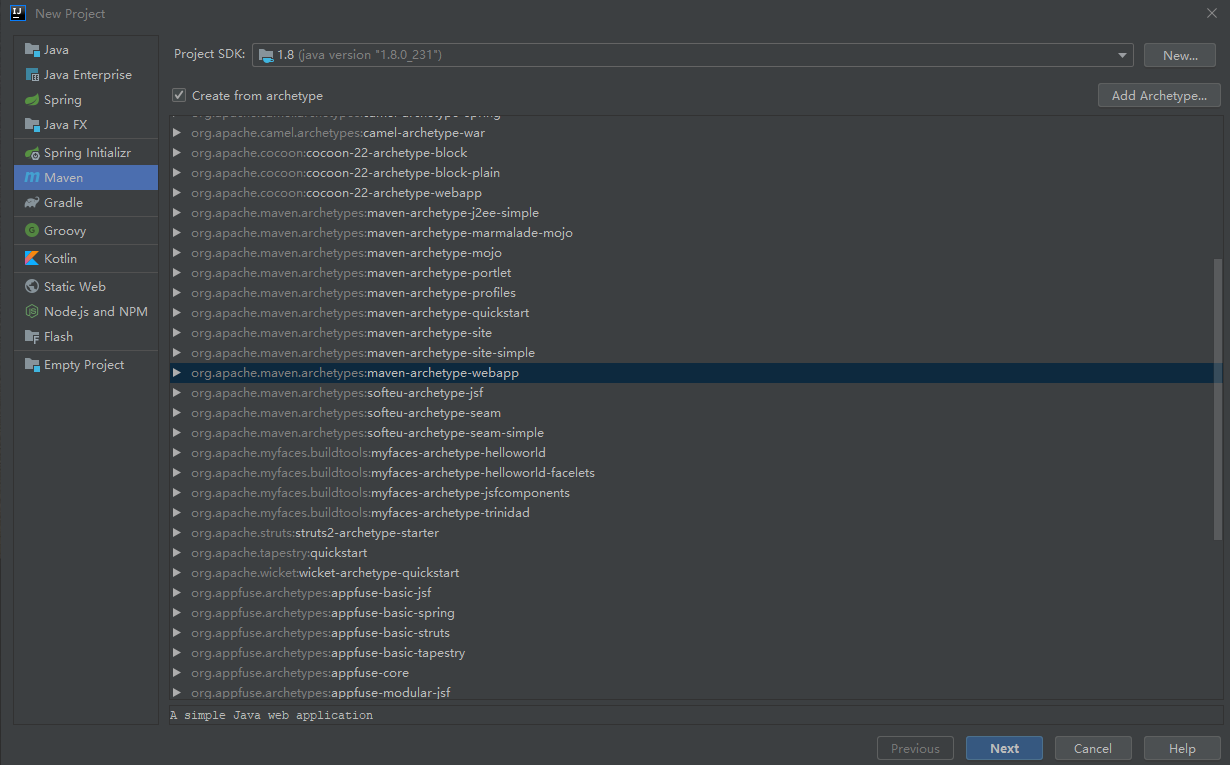Click the Kotlin 'K' icon
The width and height of the screenshot is (1230, 765).
(32, 259)
